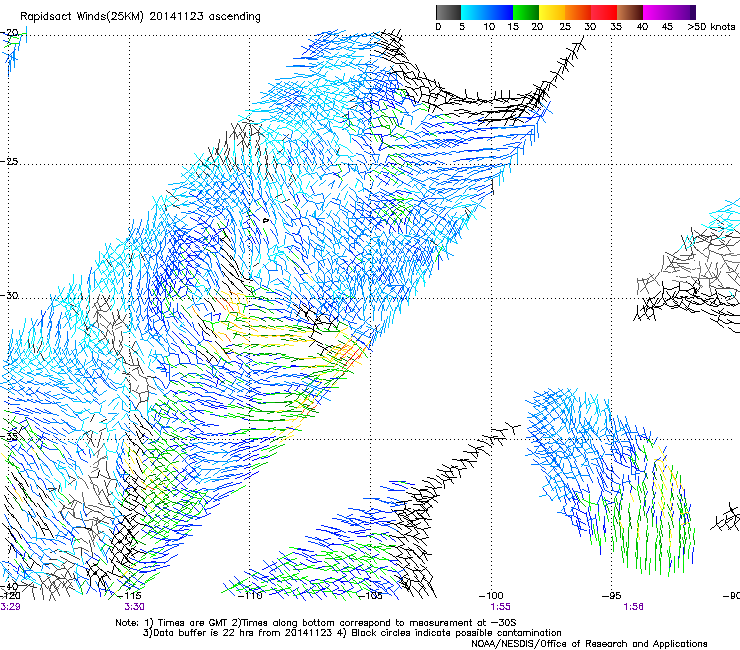This screenshot has width=740, height=650.
Task: Click the note line about '22 hrs' data buffer
Action: (352, 633)
